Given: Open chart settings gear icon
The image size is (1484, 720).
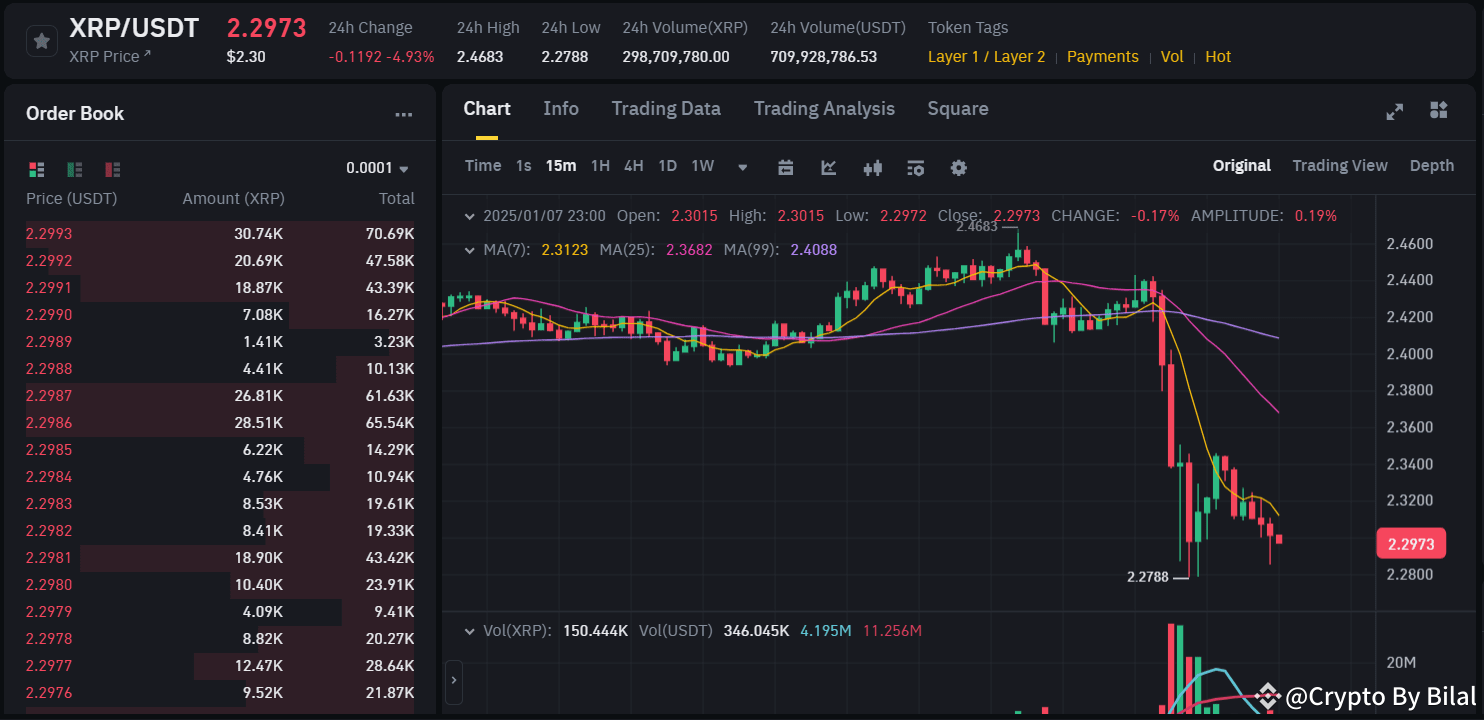Looking at the screenshot, I should pos(958,167).
